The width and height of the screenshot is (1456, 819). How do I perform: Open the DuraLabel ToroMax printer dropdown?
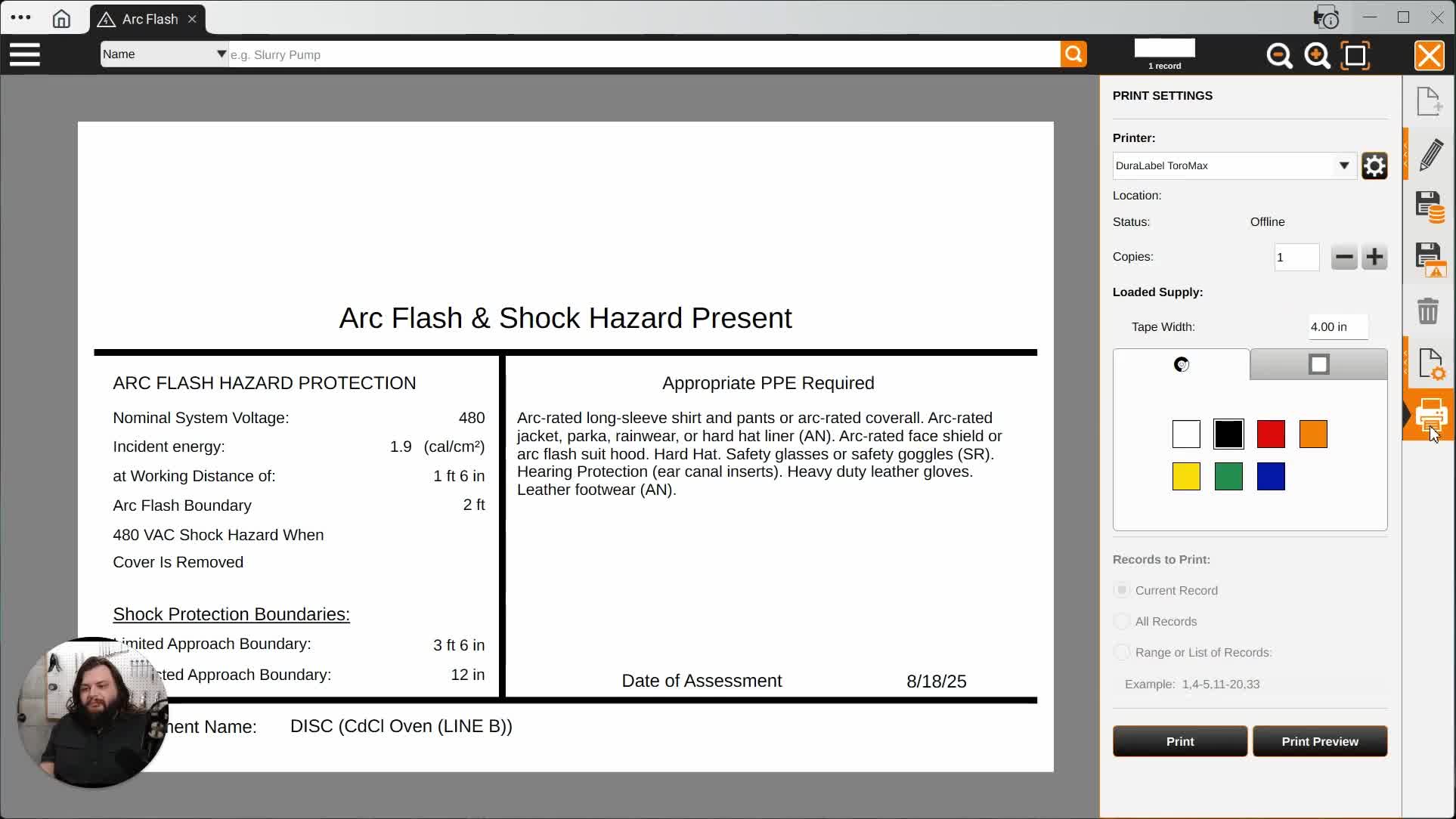[x=1235, y=165]
